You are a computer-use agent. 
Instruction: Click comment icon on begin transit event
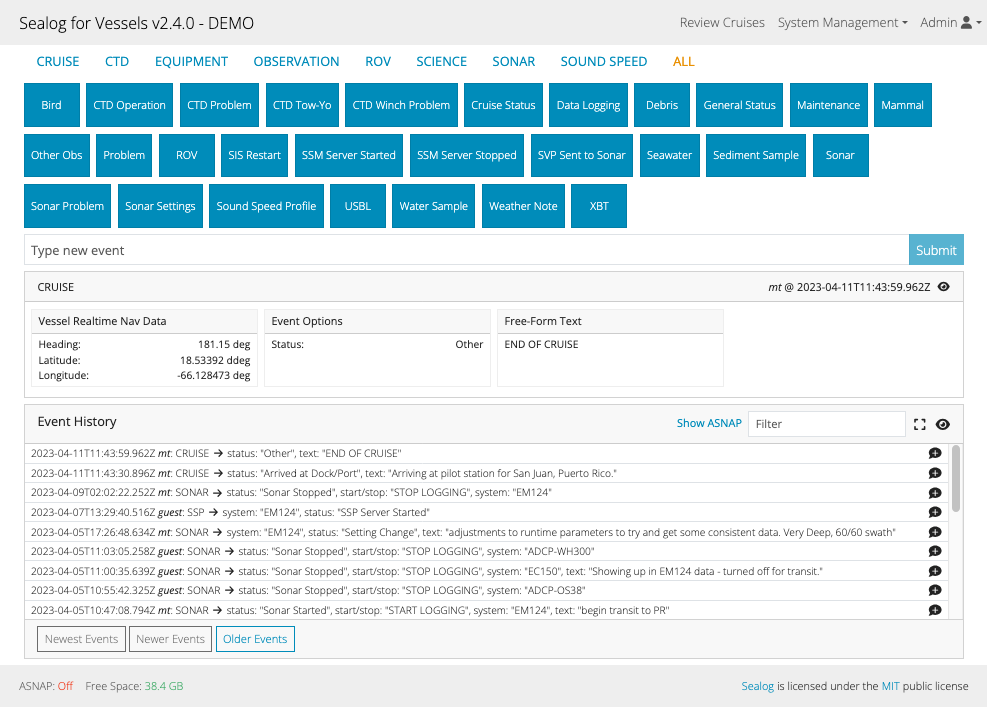pos(934,610)
